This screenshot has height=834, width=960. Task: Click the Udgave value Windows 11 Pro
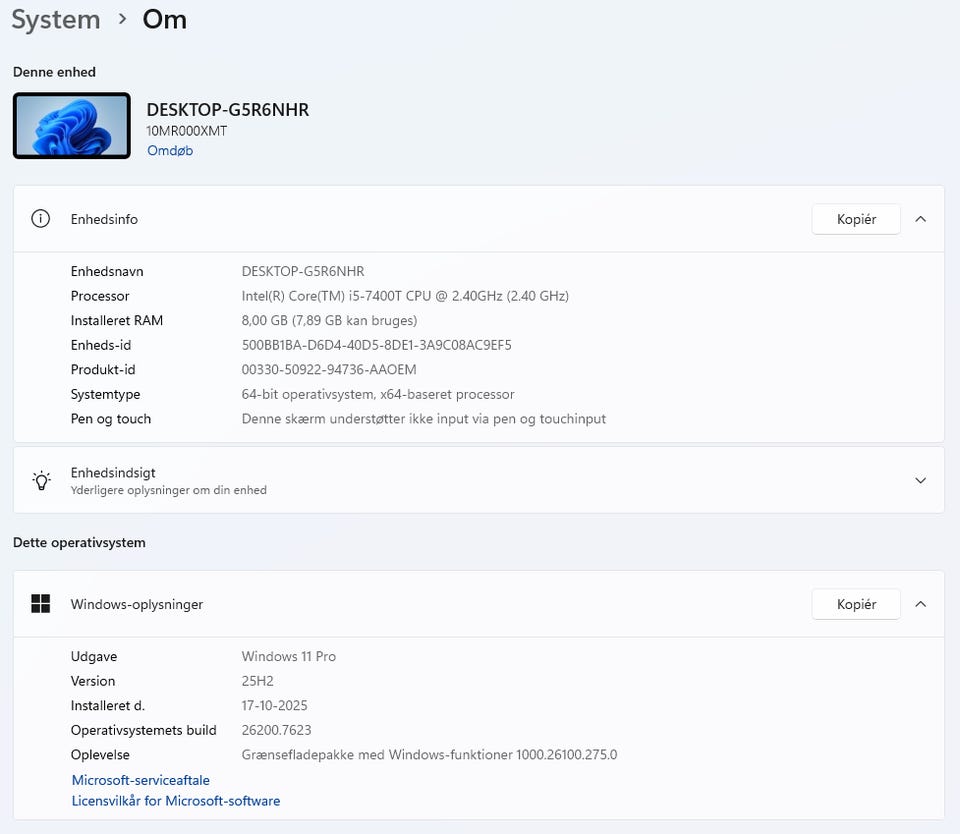[x=289, y=656]
